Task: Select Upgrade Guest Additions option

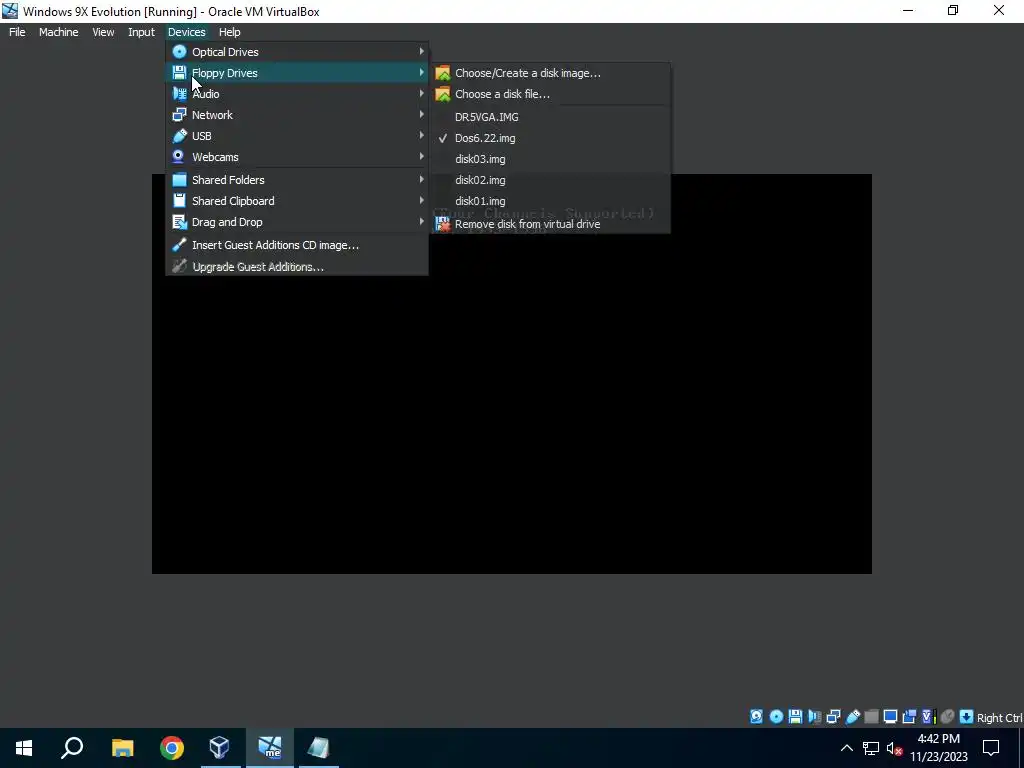Action: tap(297, 266)
